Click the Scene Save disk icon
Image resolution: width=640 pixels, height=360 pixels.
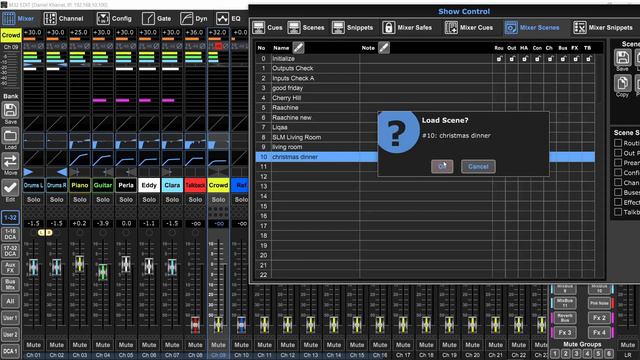point(622,58)
